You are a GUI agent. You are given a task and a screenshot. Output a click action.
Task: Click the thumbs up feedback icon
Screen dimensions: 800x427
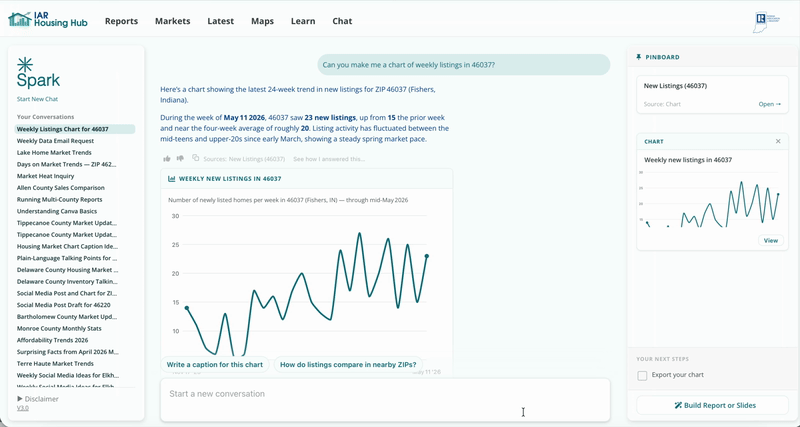pos(167,159)
